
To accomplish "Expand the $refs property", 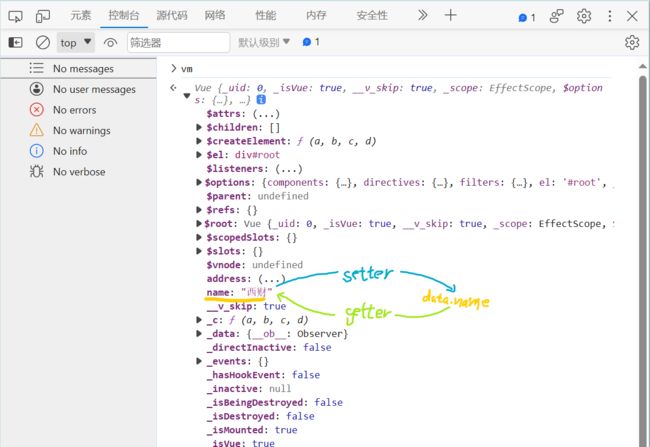I will pyautogui.click(x=199, y=210).
